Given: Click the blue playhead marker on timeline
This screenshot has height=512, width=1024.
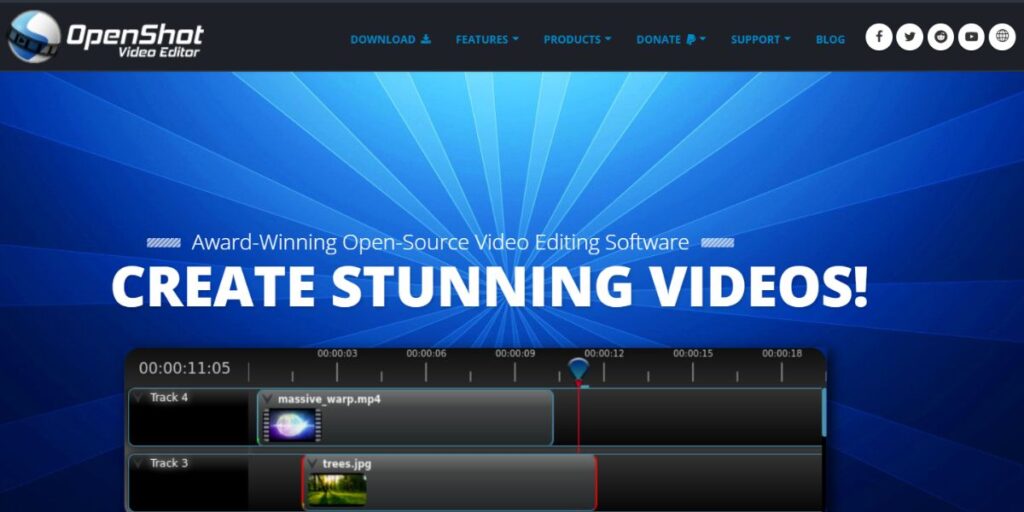Looking at the screenshot, I should 578,368.
